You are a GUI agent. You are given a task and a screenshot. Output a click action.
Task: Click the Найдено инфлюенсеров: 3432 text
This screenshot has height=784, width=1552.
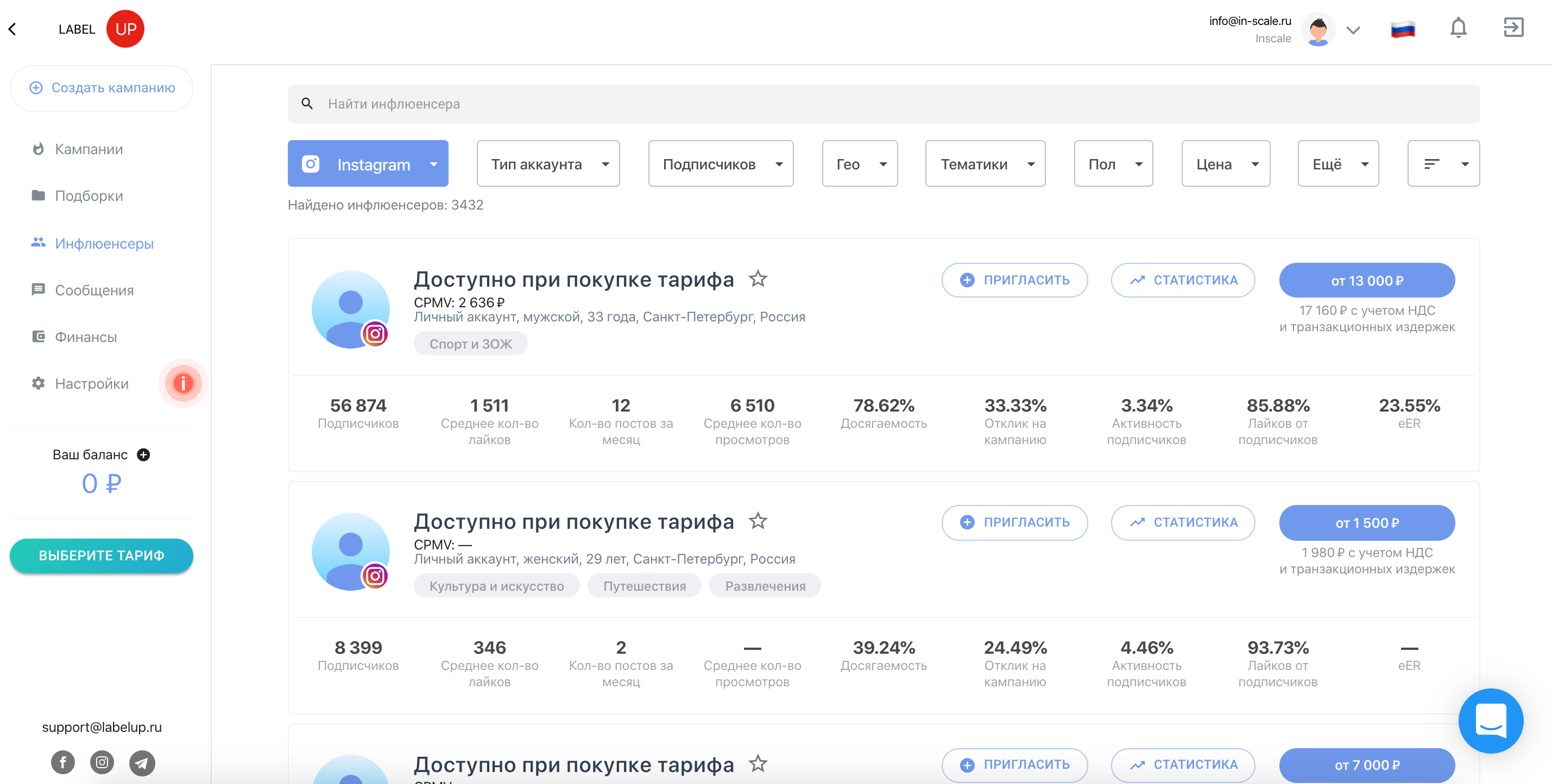(x=386, y=205)
